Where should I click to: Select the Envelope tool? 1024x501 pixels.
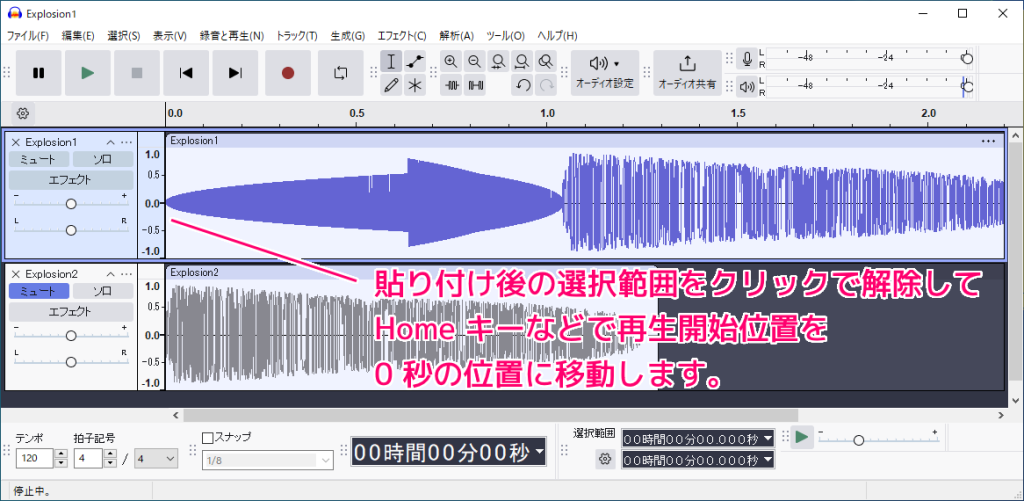pos(415,62)
